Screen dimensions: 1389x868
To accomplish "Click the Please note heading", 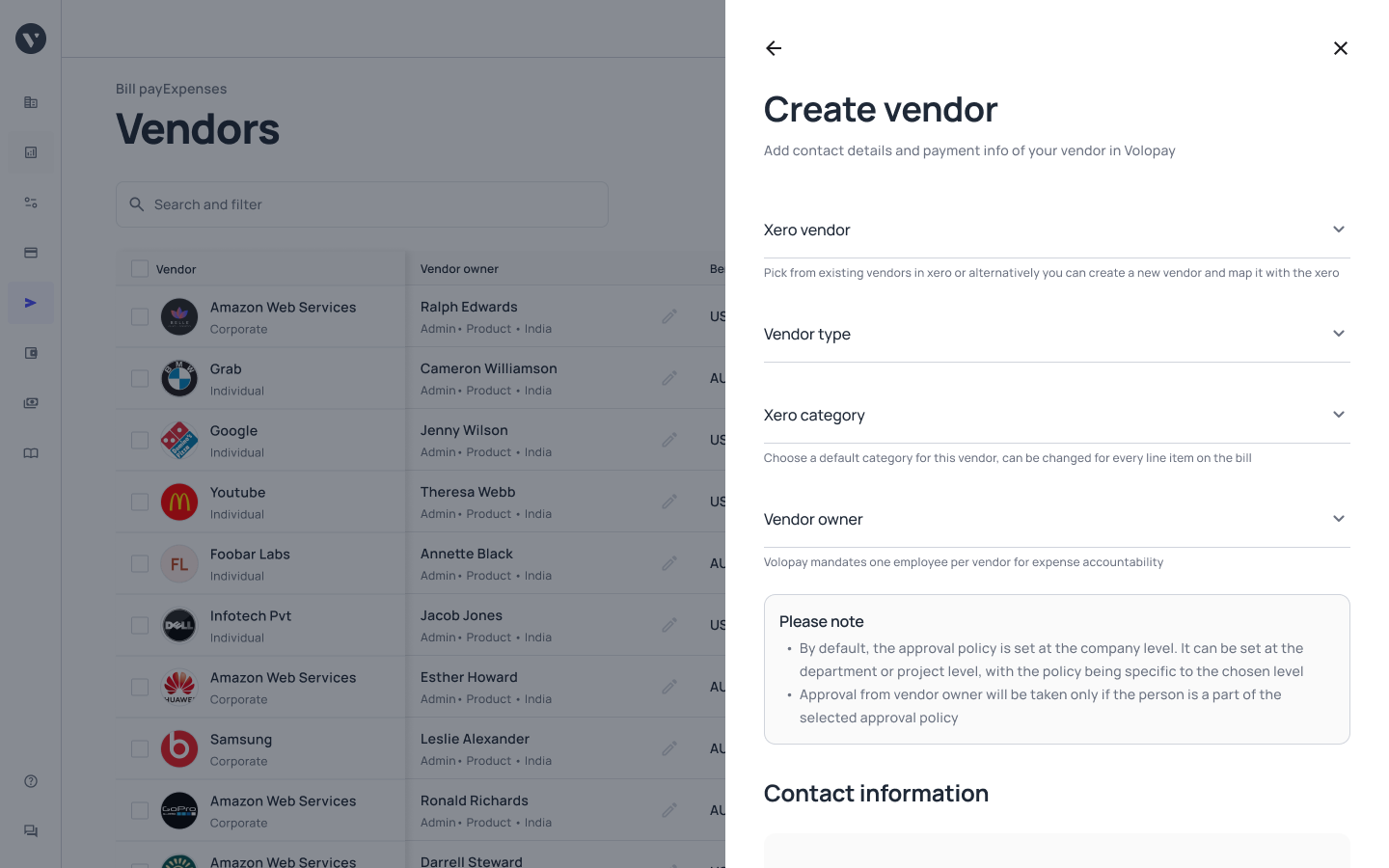I will click(822, 621).
